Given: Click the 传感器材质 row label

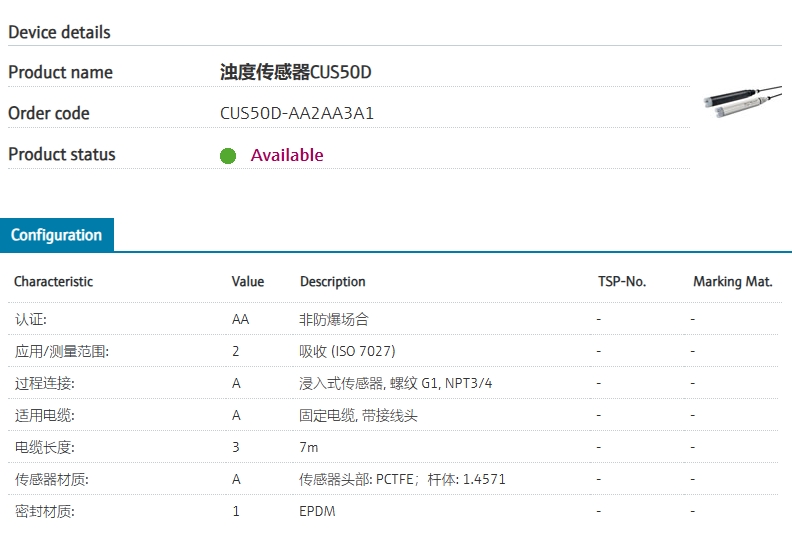Looking at the screenshot, I should tap(52, 480).
